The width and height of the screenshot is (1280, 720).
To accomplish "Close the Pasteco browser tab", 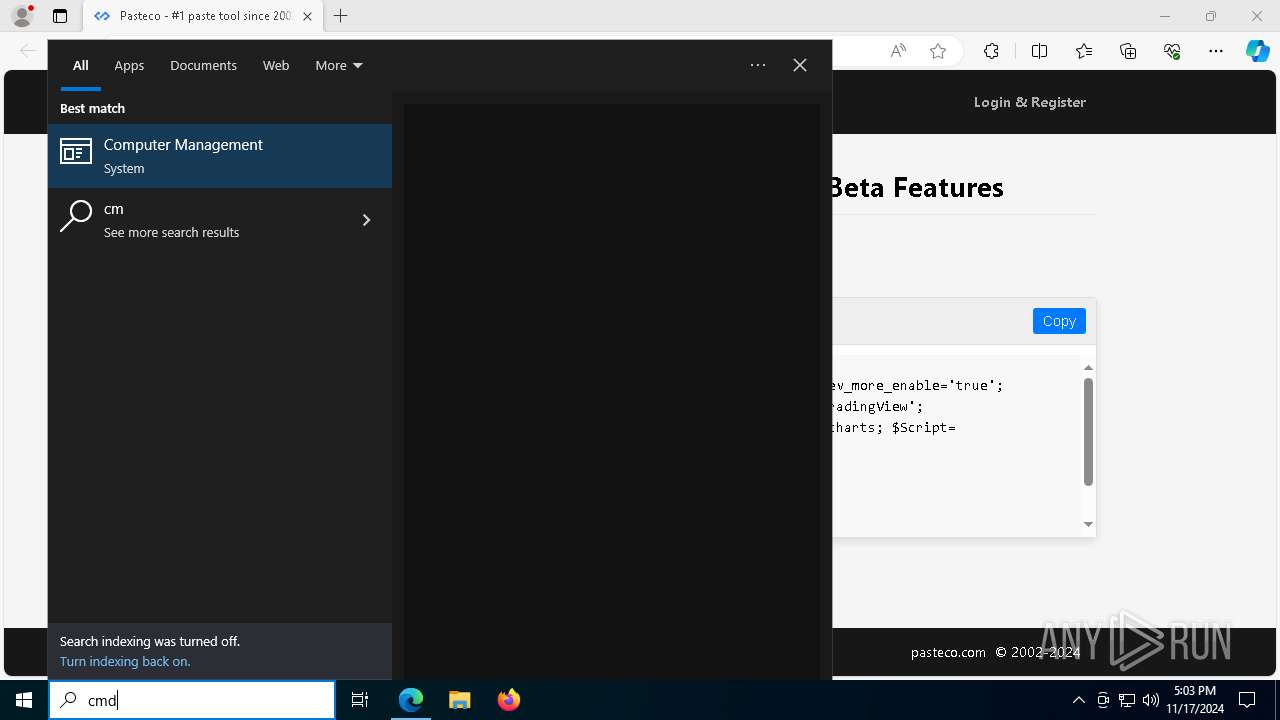I will coord(307,16).
